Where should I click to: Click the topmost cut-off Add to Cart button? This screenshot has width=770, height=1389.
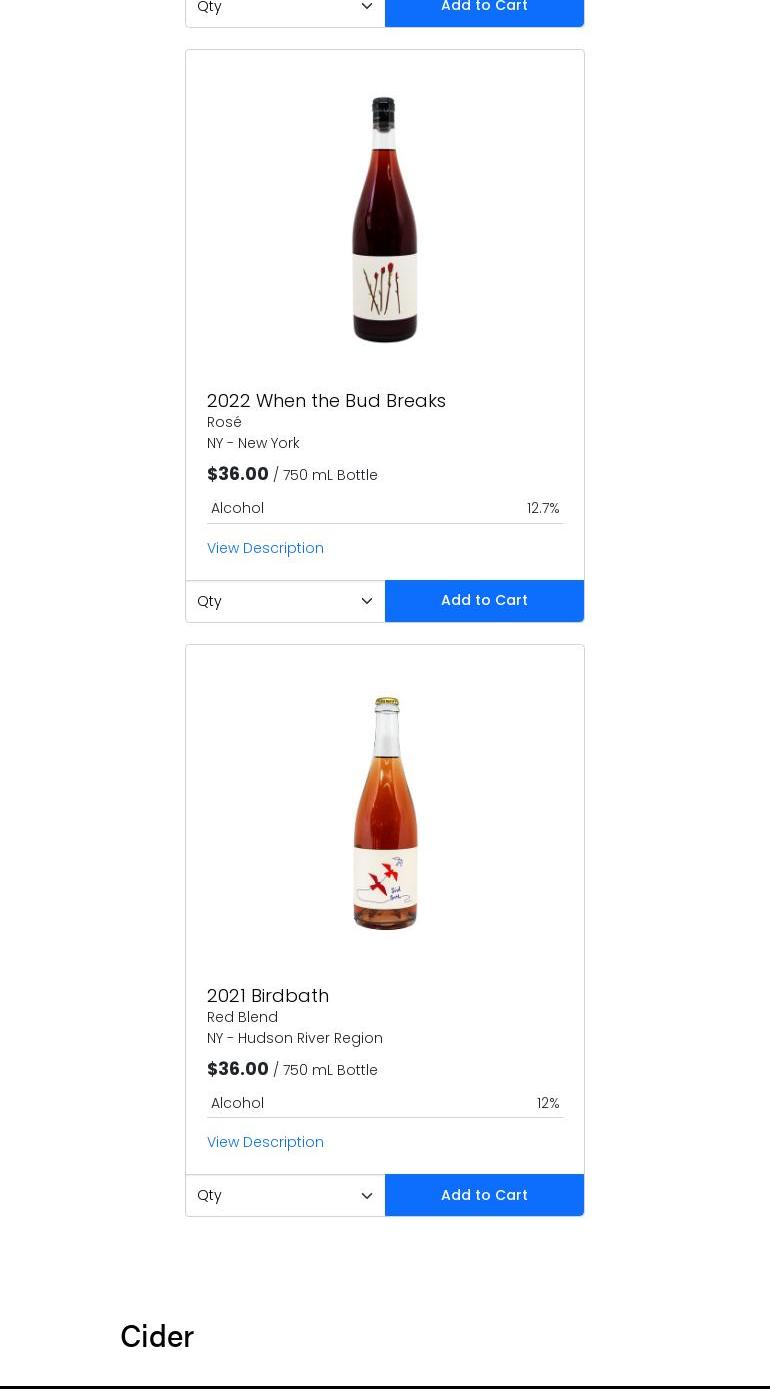(484, 10)
